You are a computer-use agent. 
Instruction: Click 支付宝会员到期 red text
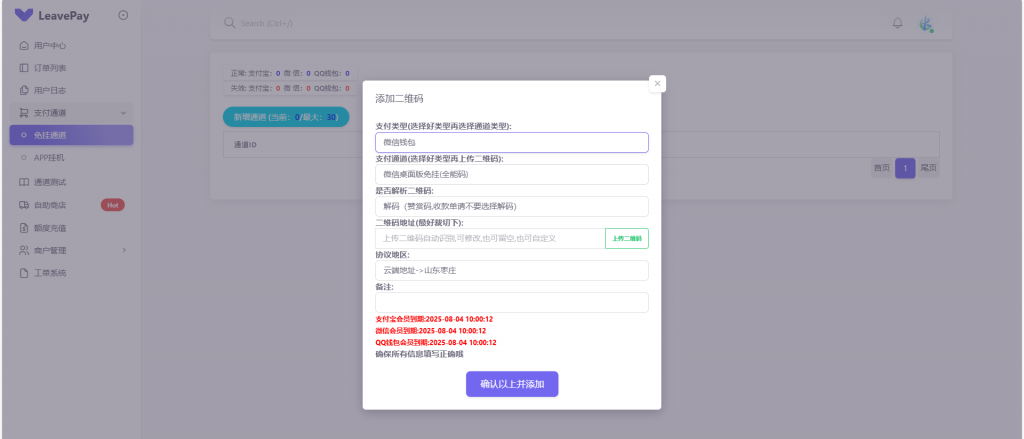(434, 319)
